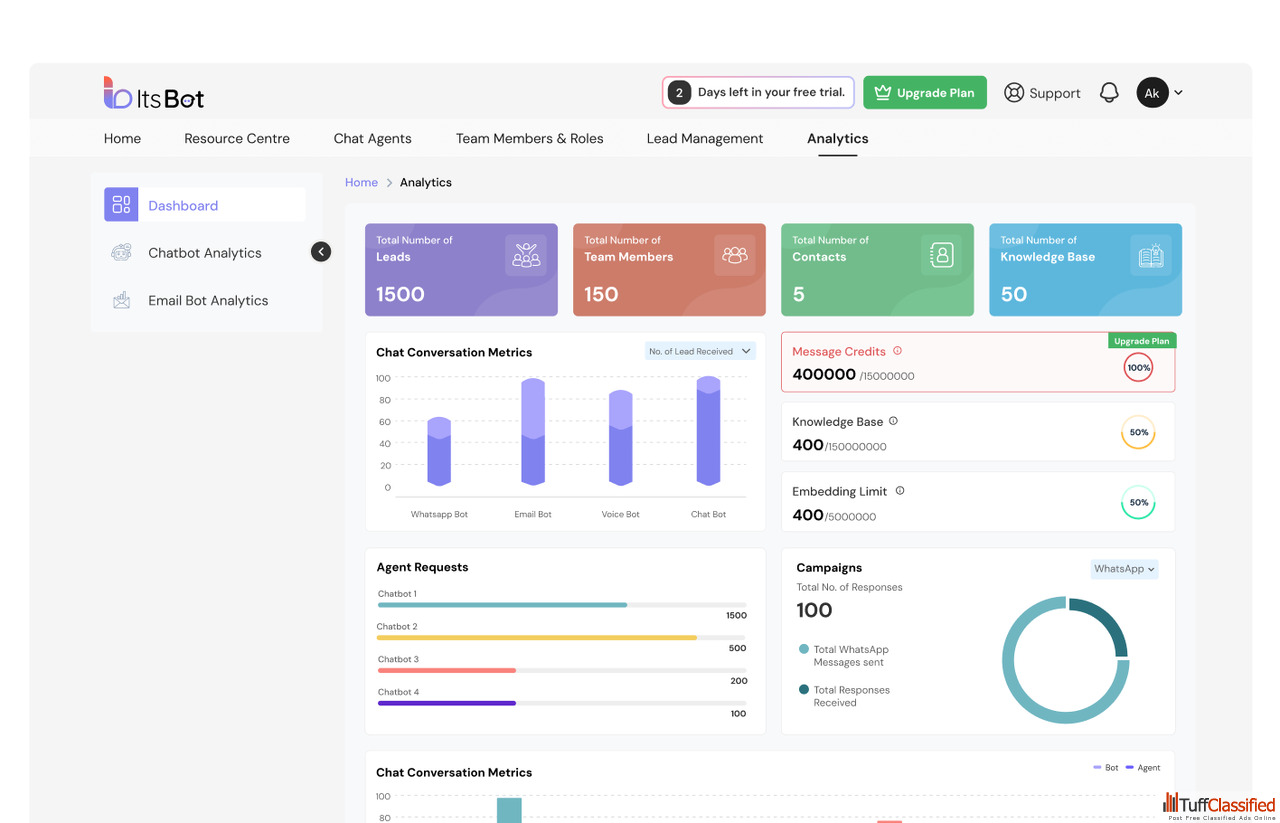Click the ItsBot logo icon
The width and height of the screenshot is (1280, 823).
point(117,93)
